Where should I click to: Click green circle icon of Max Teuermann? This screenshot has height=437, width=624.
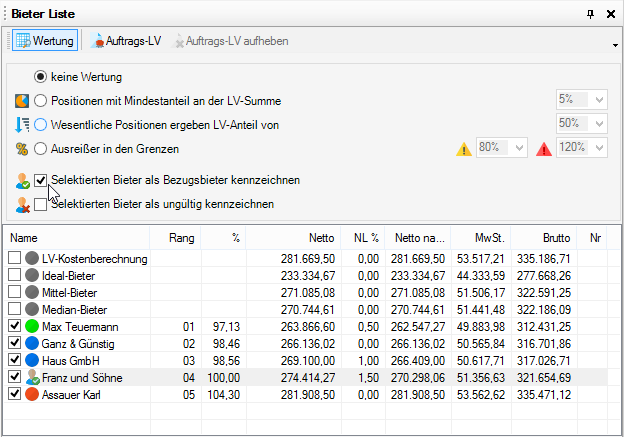[32, 326]
